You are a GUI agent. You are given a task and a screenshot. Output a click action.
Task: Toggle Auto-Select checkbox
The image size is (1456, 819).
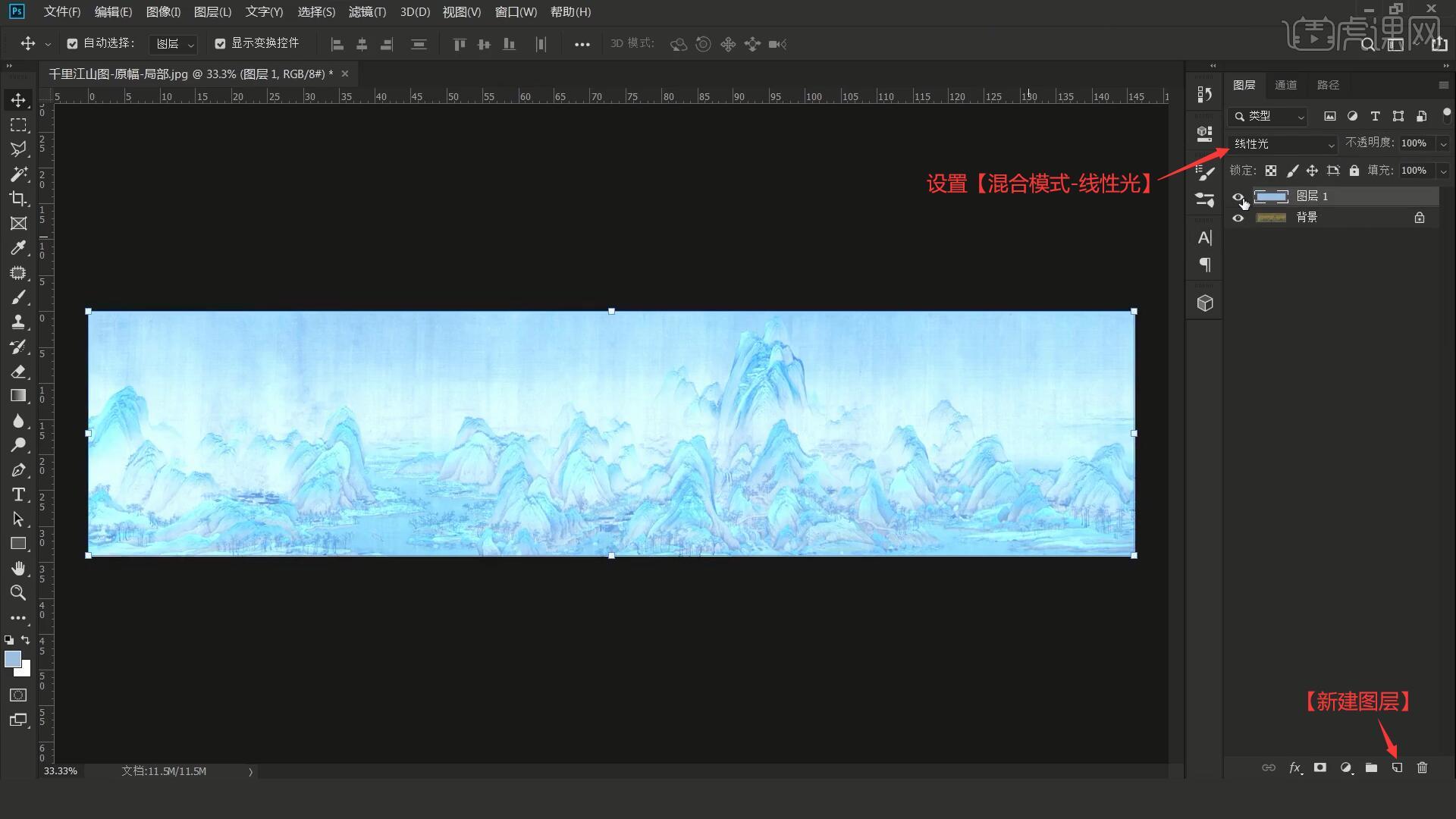[72, 44]
